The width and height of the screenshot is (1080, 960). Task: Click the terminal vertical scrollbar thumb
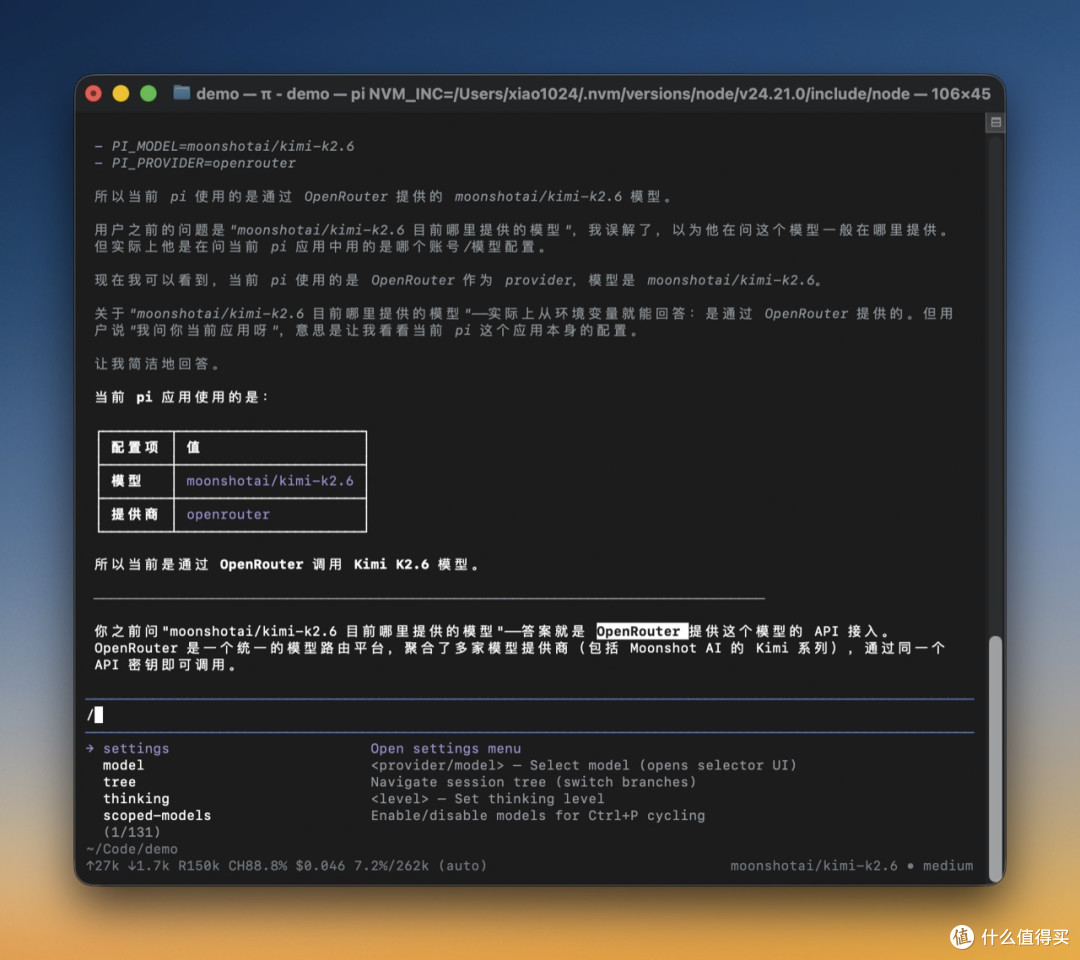click(x=995, y=758)
